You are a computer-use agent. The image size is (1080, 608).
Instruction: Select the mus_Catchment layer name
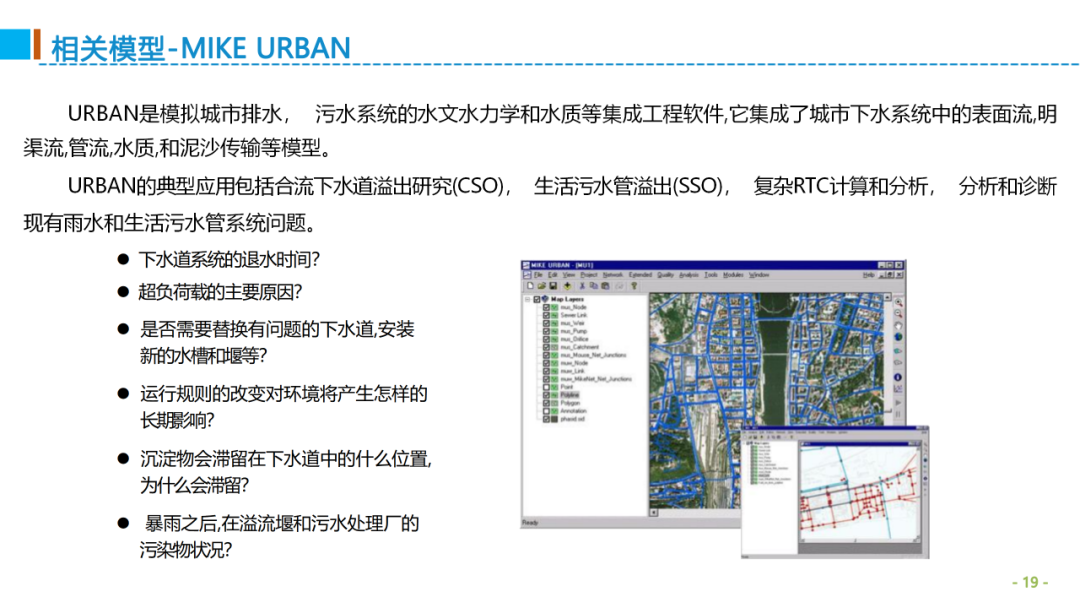click(579, 347)
